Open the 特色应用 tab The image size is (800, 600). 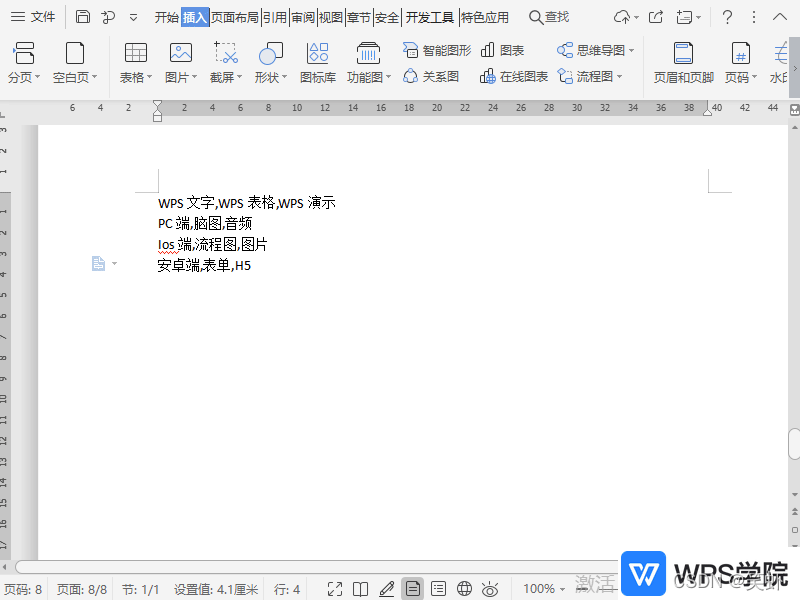(x=485, y=17)
